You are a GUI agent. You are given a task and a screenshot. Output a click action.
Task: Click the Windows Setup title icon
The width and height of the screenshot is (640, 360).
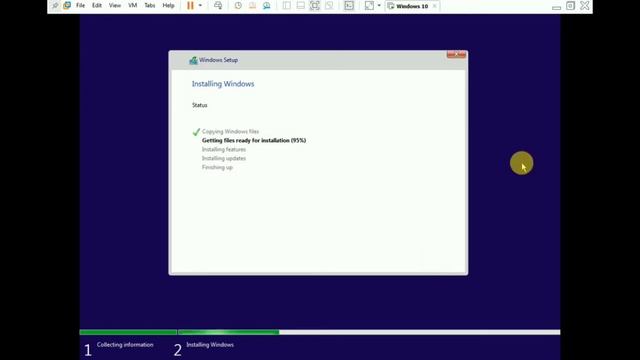[193, 60]
